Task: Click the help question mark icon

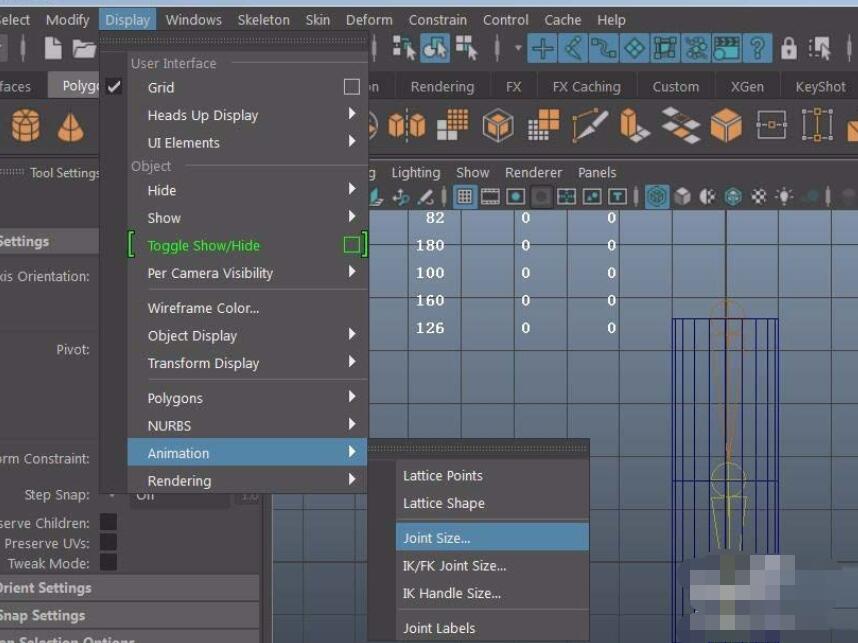Action: pos(758,48)
